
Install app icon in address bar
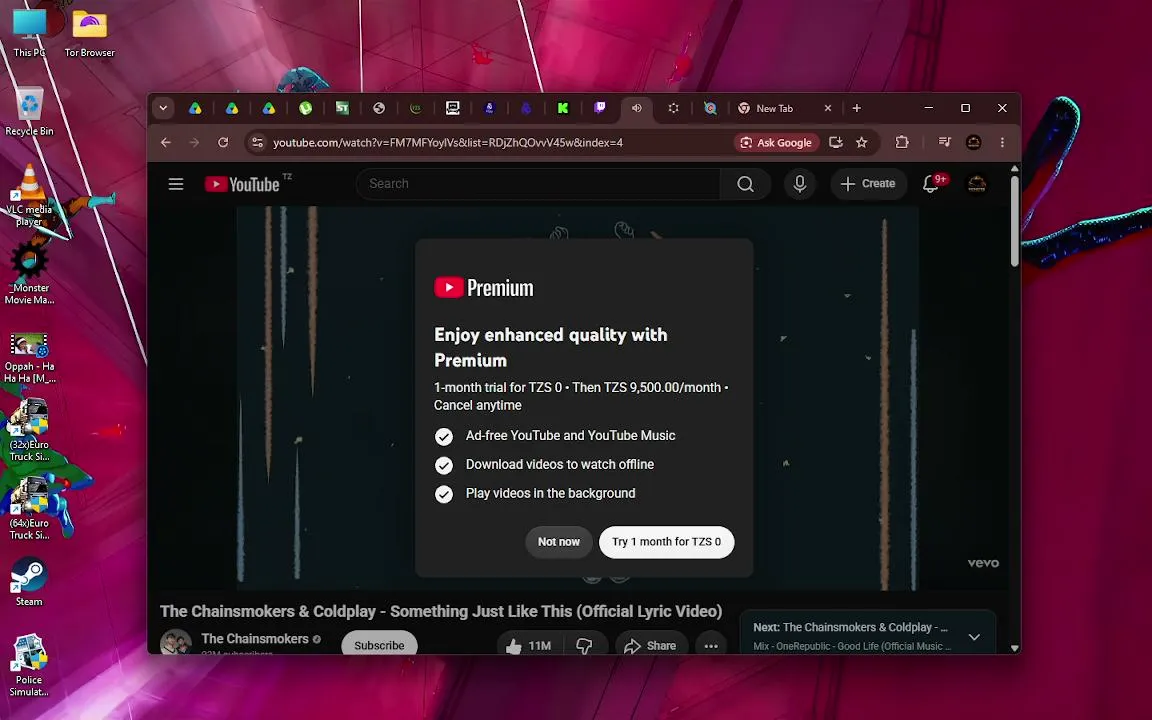[x=835, y=143]
